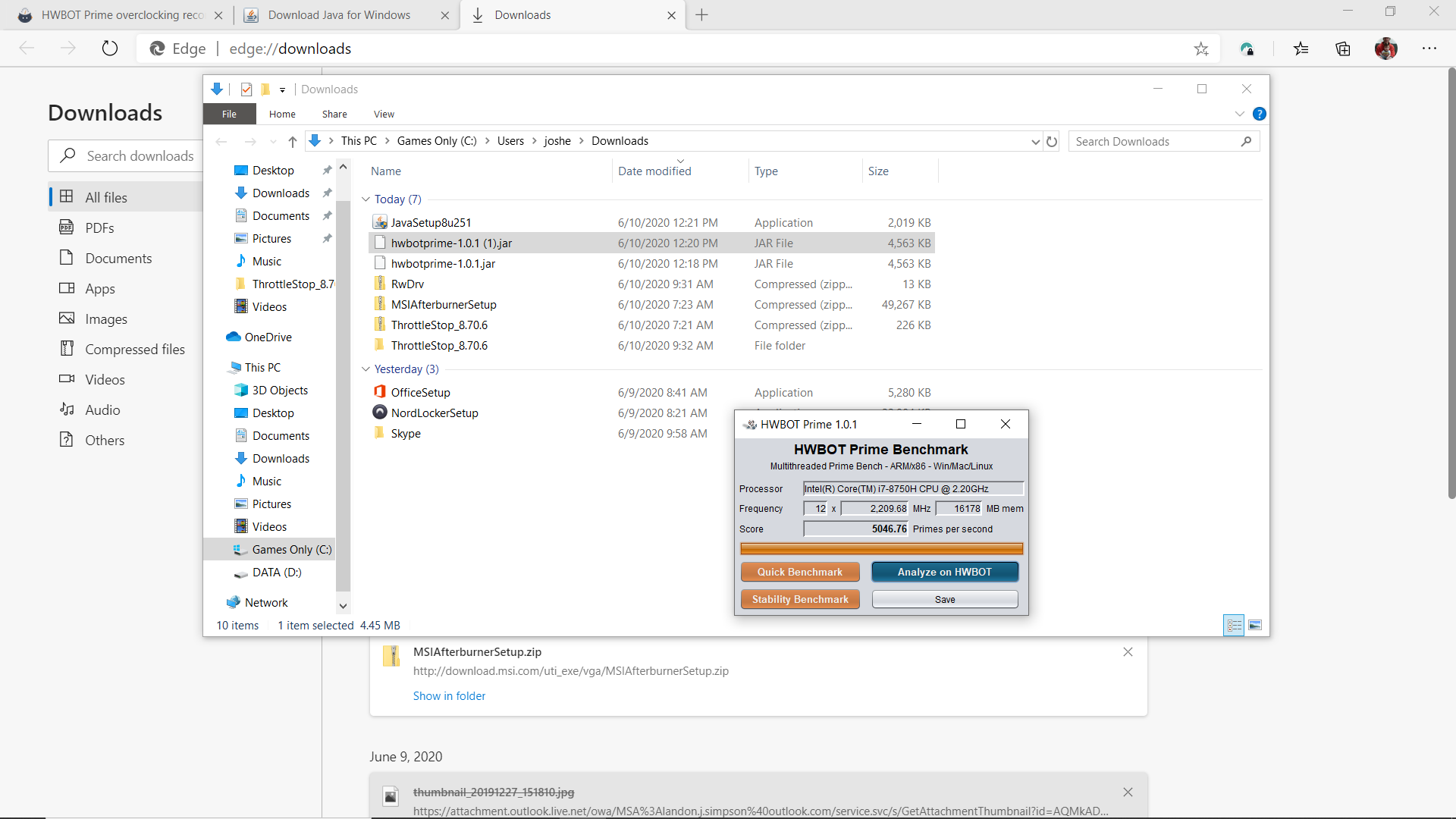Viewport: 1456px width, 819px height.
Task: Select DATA (D:) drive
Action: (x=277, y=572)
